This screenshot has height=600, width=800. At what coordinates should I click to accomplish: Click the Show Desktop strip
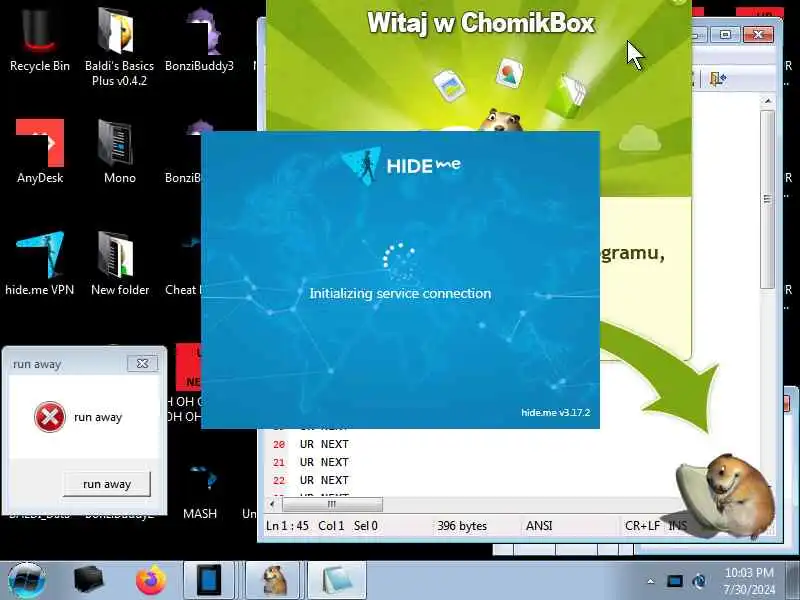pyautogui.click(x=792, y=581)
